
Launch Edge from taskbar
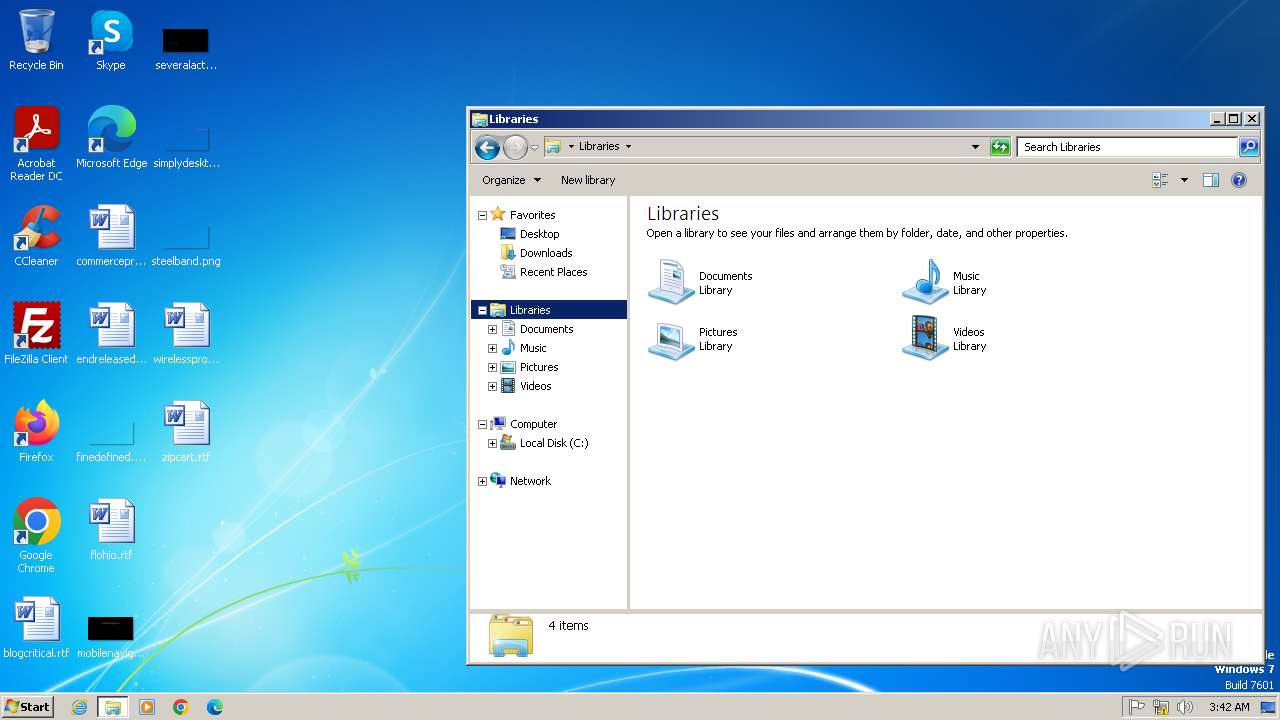(x=215, y=707)
